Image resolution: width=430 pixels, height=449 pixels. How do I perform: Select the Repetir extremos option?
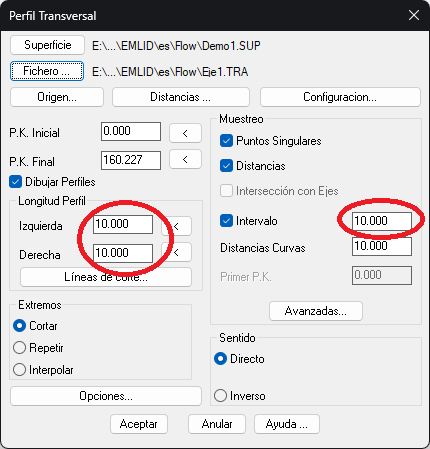(x=19, y=348)
